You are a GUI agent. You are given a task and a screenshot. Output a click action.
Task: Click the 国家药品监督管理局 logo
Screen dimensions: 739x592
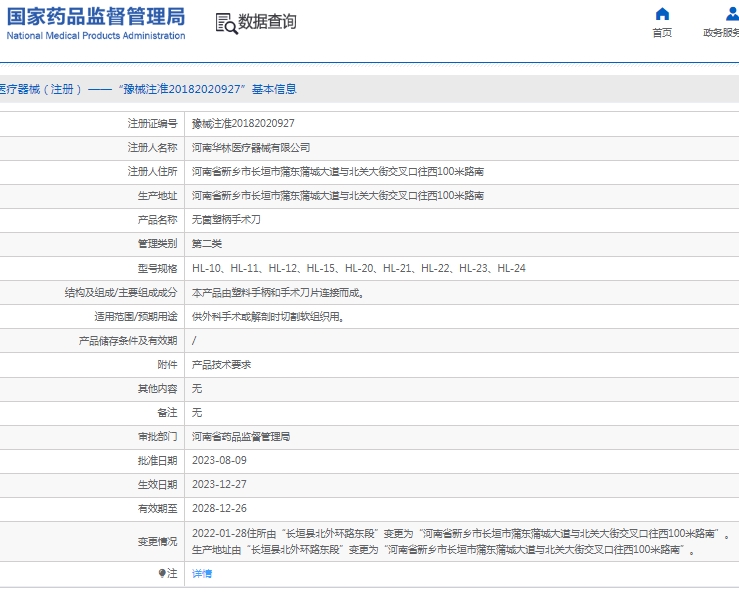point(96,17)
